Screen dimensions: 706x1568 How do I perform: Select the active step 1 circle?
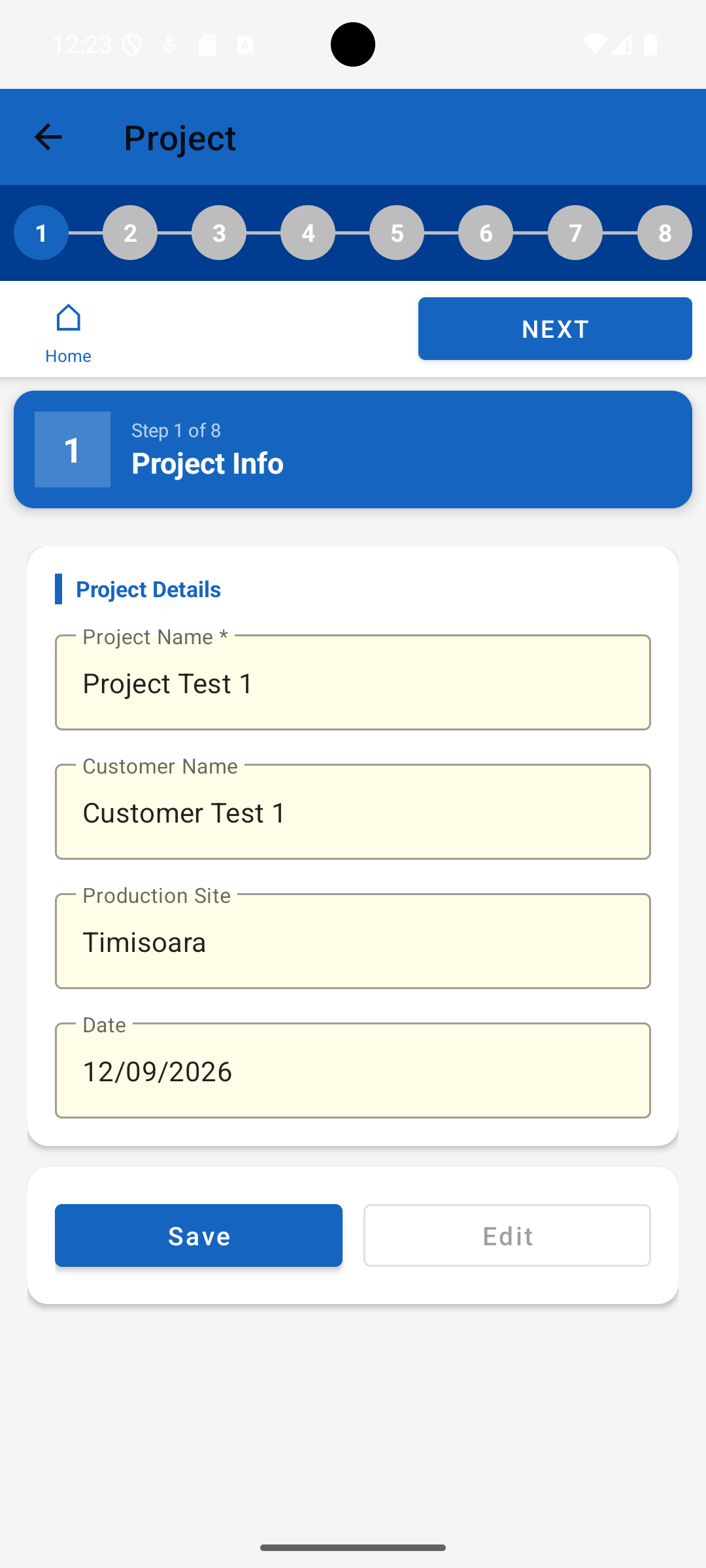[x=41, y=233]
